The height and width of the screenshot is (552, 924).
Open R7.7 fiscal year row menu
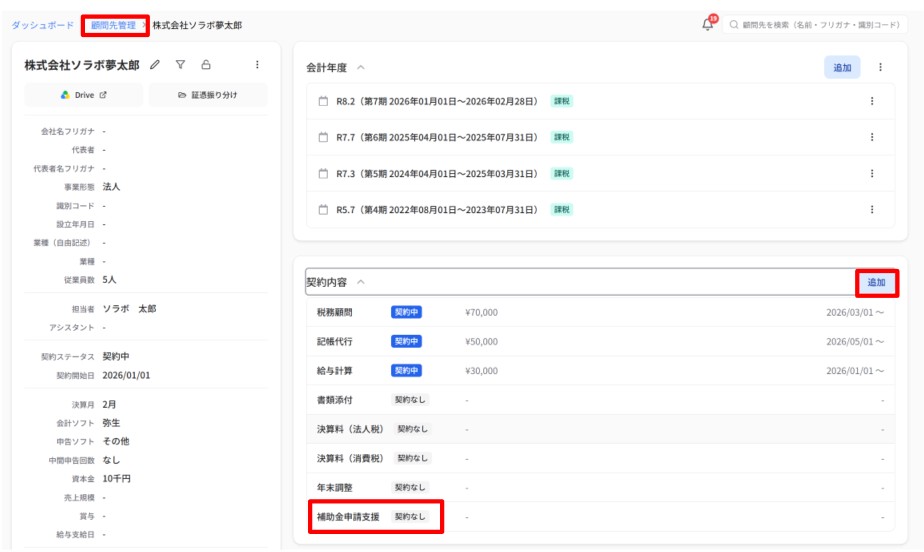click(872, 137)
